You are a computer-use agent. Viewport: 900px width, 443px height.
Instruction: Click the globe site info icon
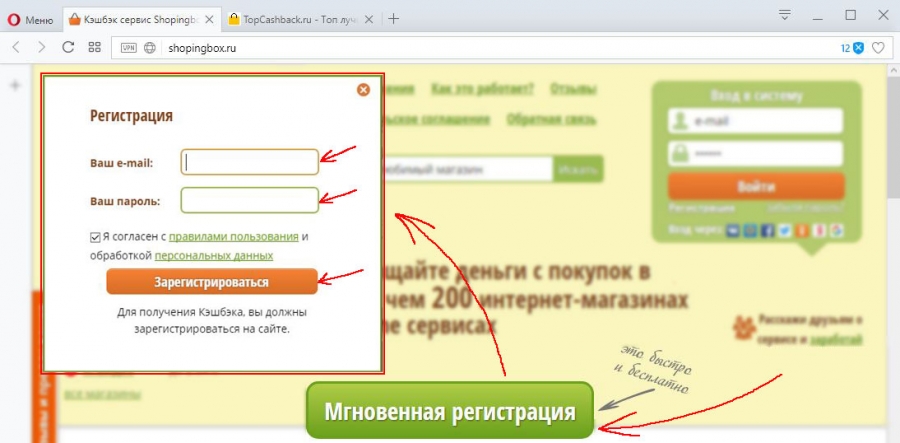point(150,48)
